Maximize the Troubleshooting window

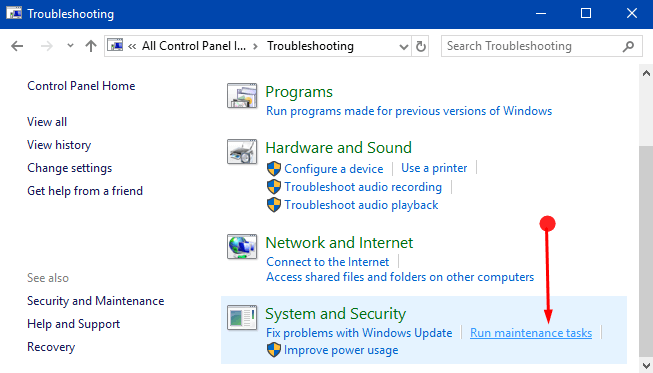[586, 14]
